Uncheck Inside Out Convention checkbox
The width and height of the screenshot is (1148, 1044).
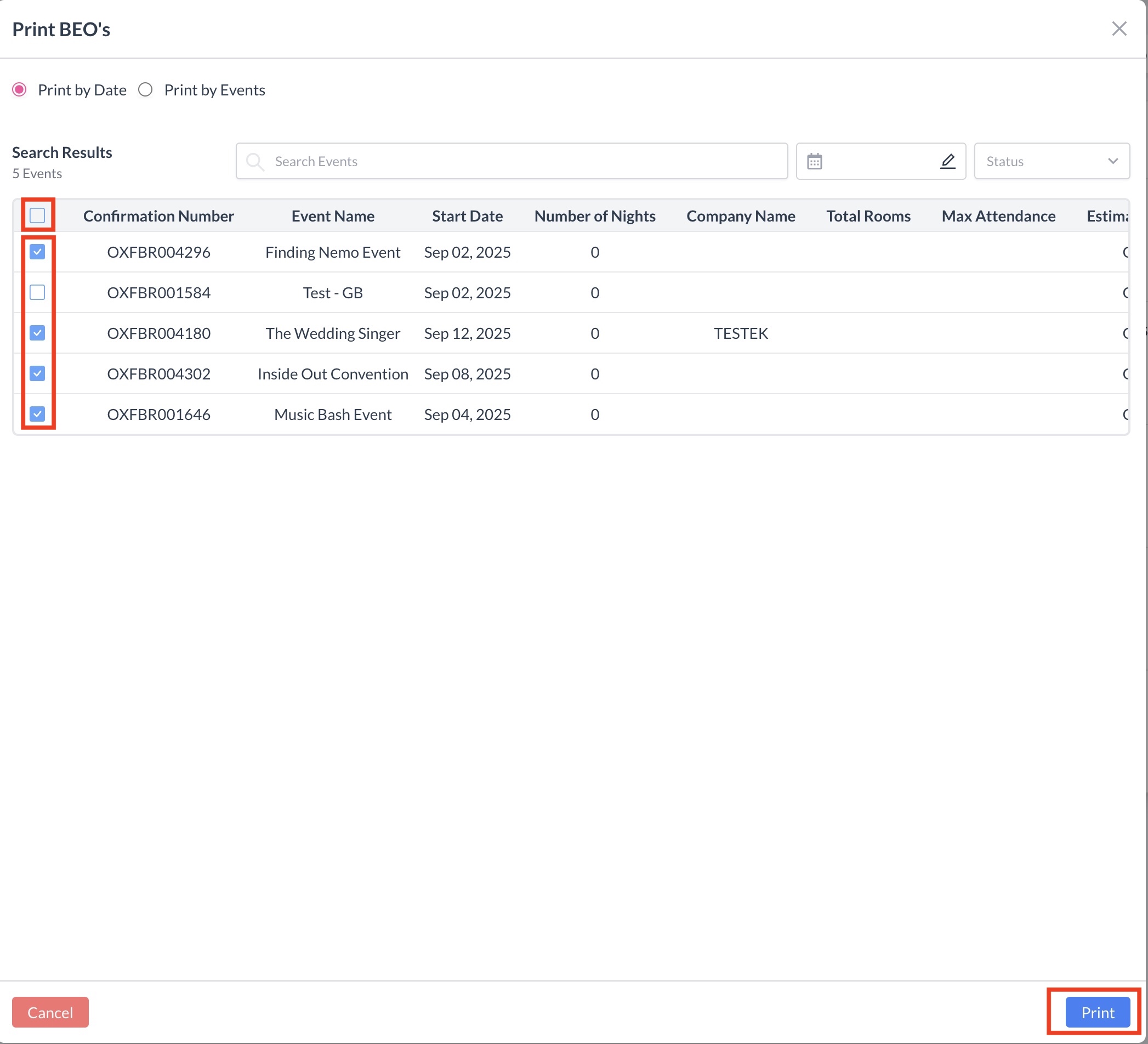click(x=38, y=373)
